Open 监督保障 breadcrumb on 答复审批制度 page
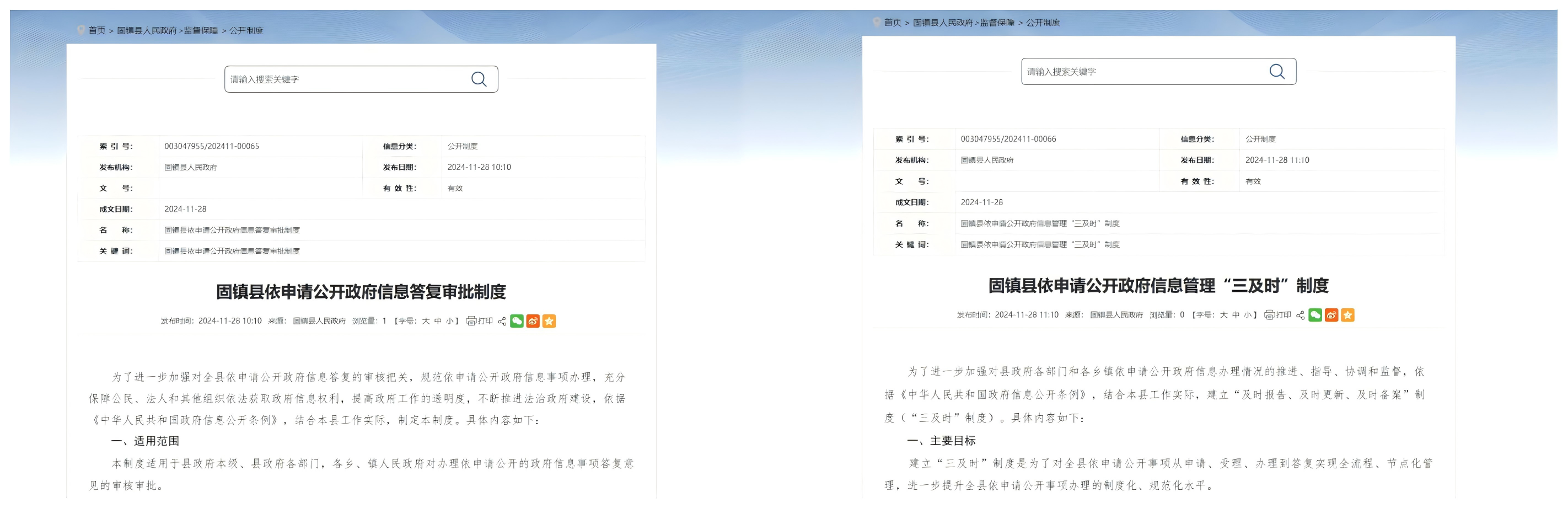Viewport: 1568px width, 508px height. click(x=201, y=30)
